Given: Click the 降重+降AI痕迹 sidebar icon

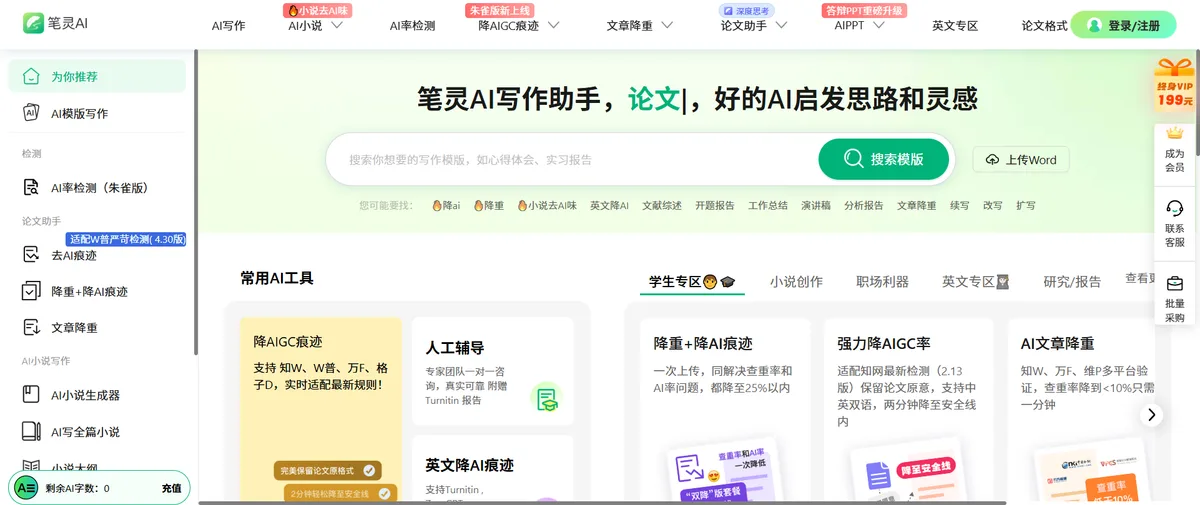Looking at the screenshot, I should tap(31, 291).
